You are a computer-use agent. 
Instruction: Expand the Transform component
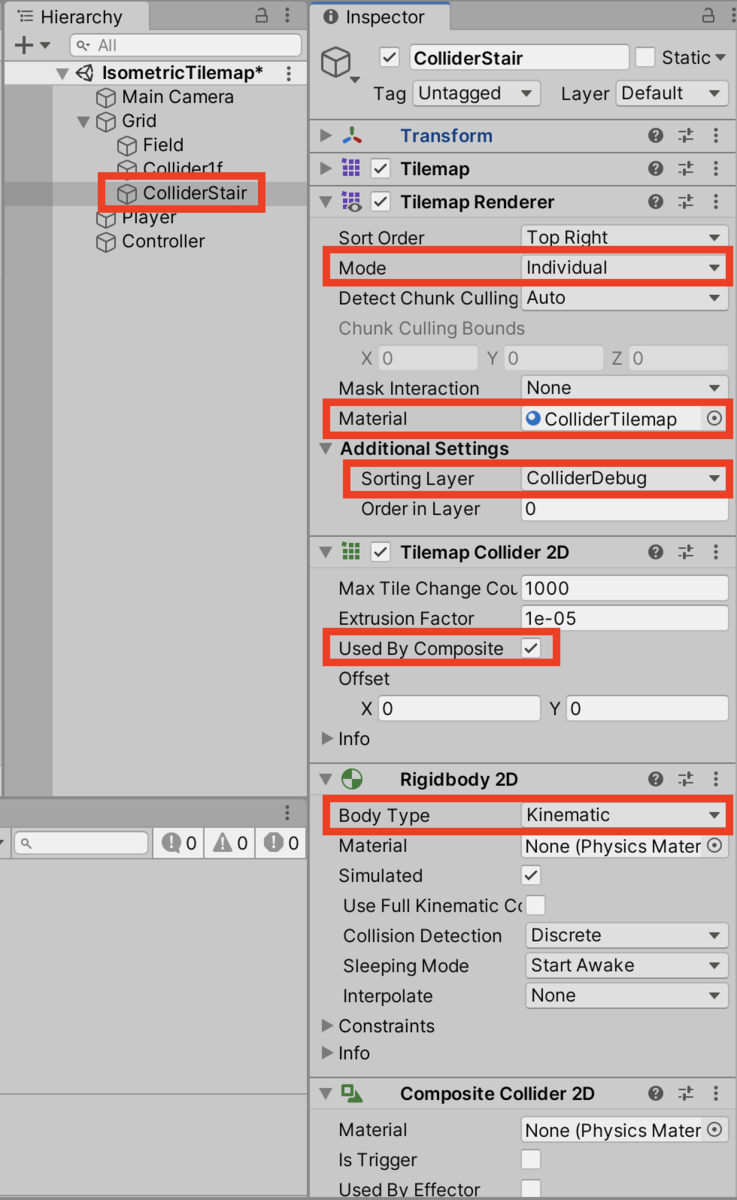click(x=326, y=136)
